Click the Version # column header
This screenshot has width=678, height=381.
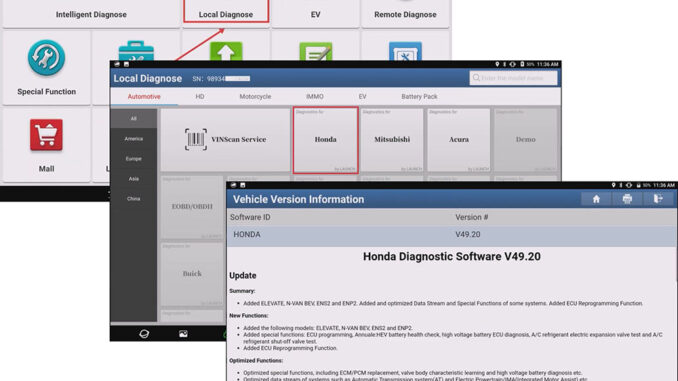pyautogui.click(x=471, y=217)
